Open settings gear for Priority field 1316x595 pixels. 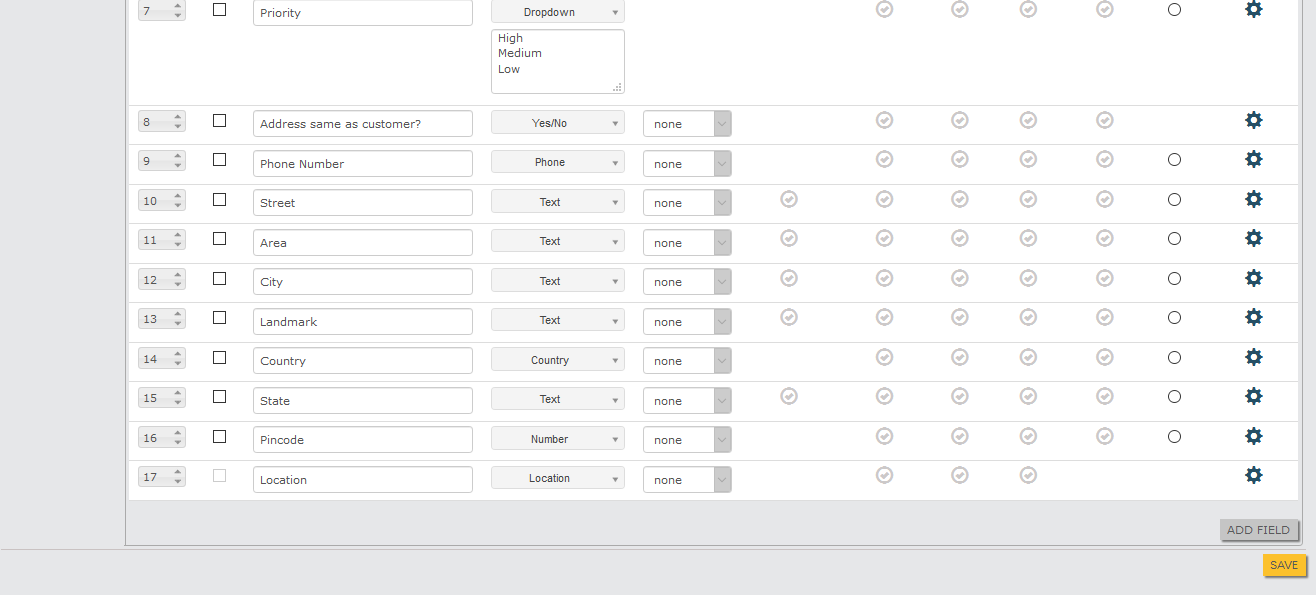pyautogui.click(x=1253, y=9)
